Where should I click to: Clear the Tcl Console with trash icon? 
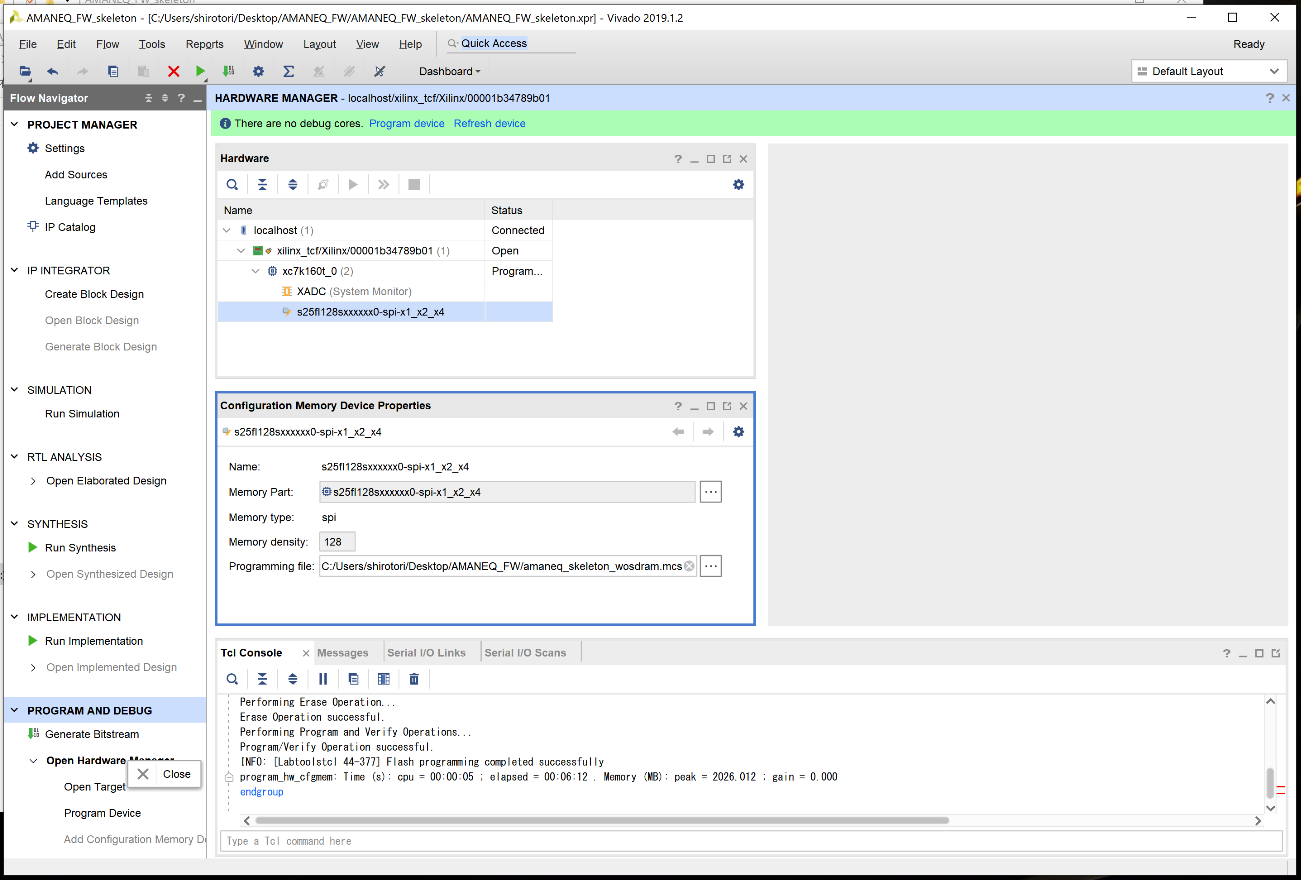click(x=414, y=678)
